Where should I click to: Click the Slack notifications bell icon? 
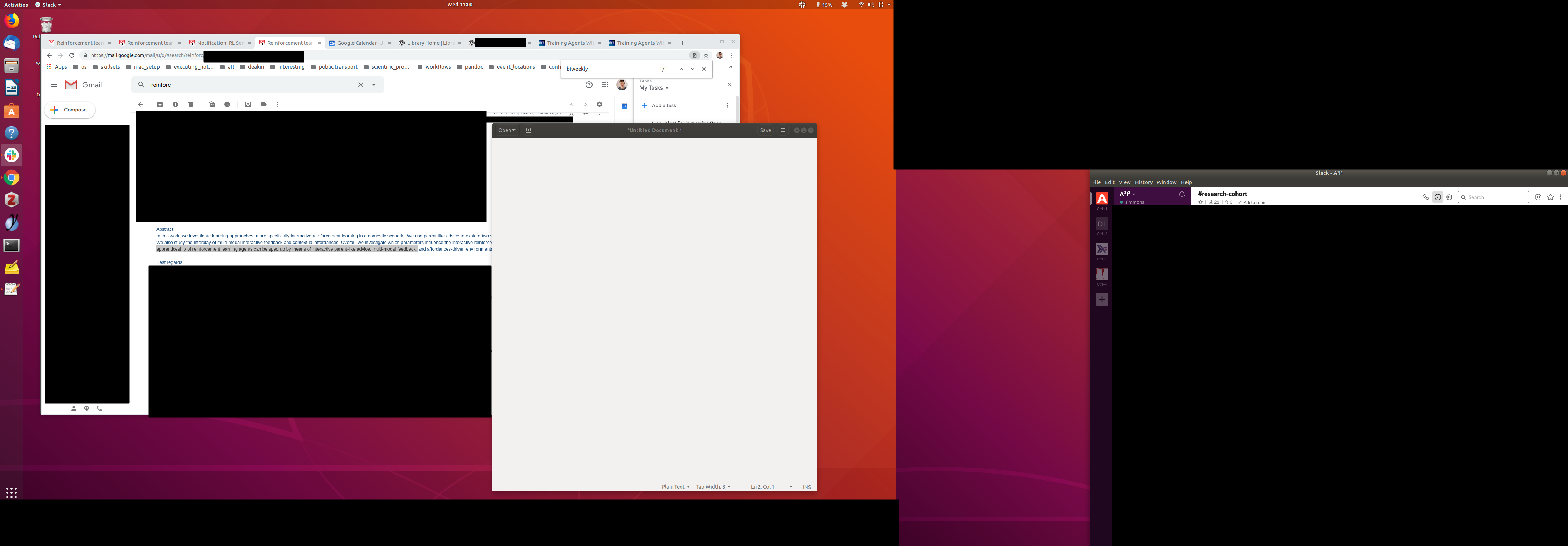(1182, 195)
